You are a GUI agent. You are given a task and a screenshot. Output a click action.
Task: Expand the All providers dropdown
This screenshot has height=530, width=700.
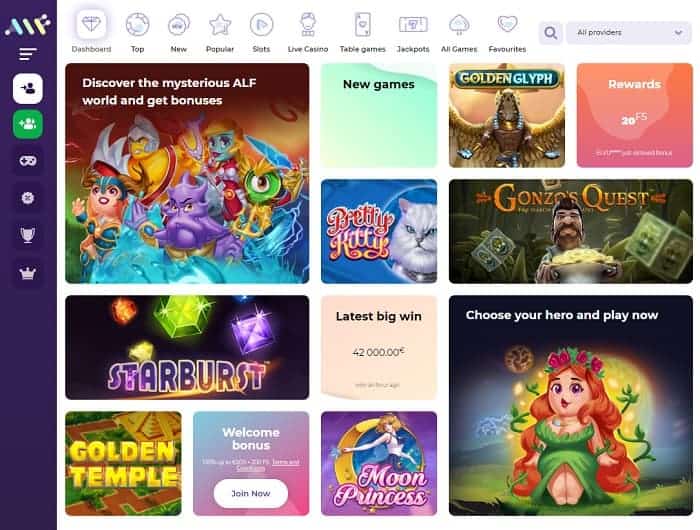point(629,33)
